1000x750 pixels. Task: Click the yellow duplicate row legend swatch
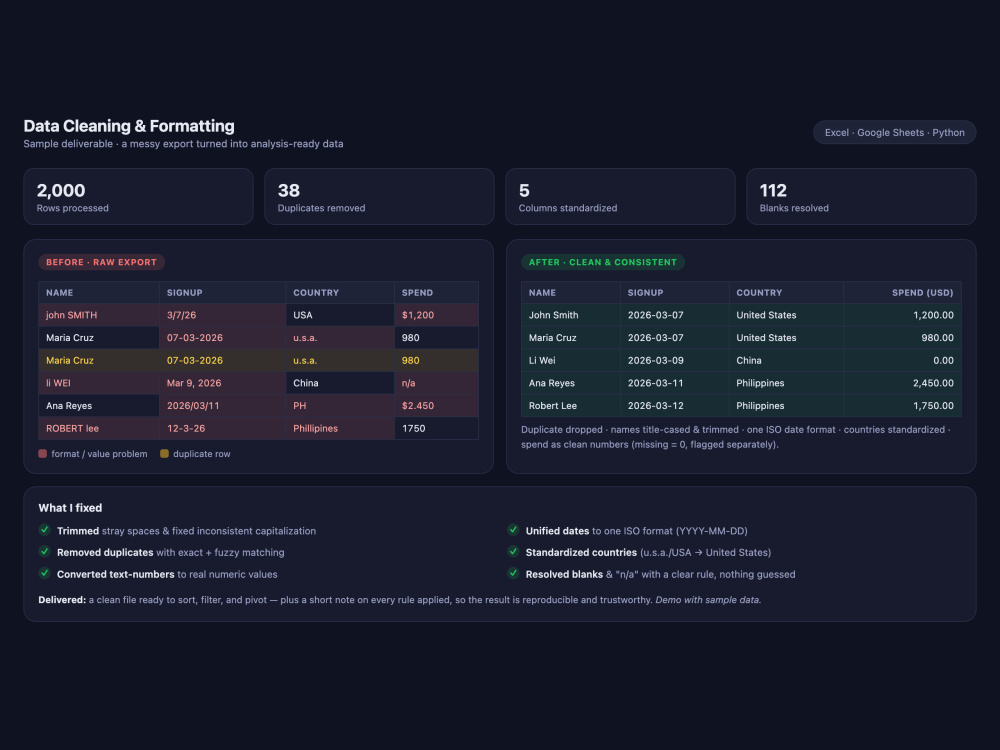pyautogui.click(x=165, y=453)
